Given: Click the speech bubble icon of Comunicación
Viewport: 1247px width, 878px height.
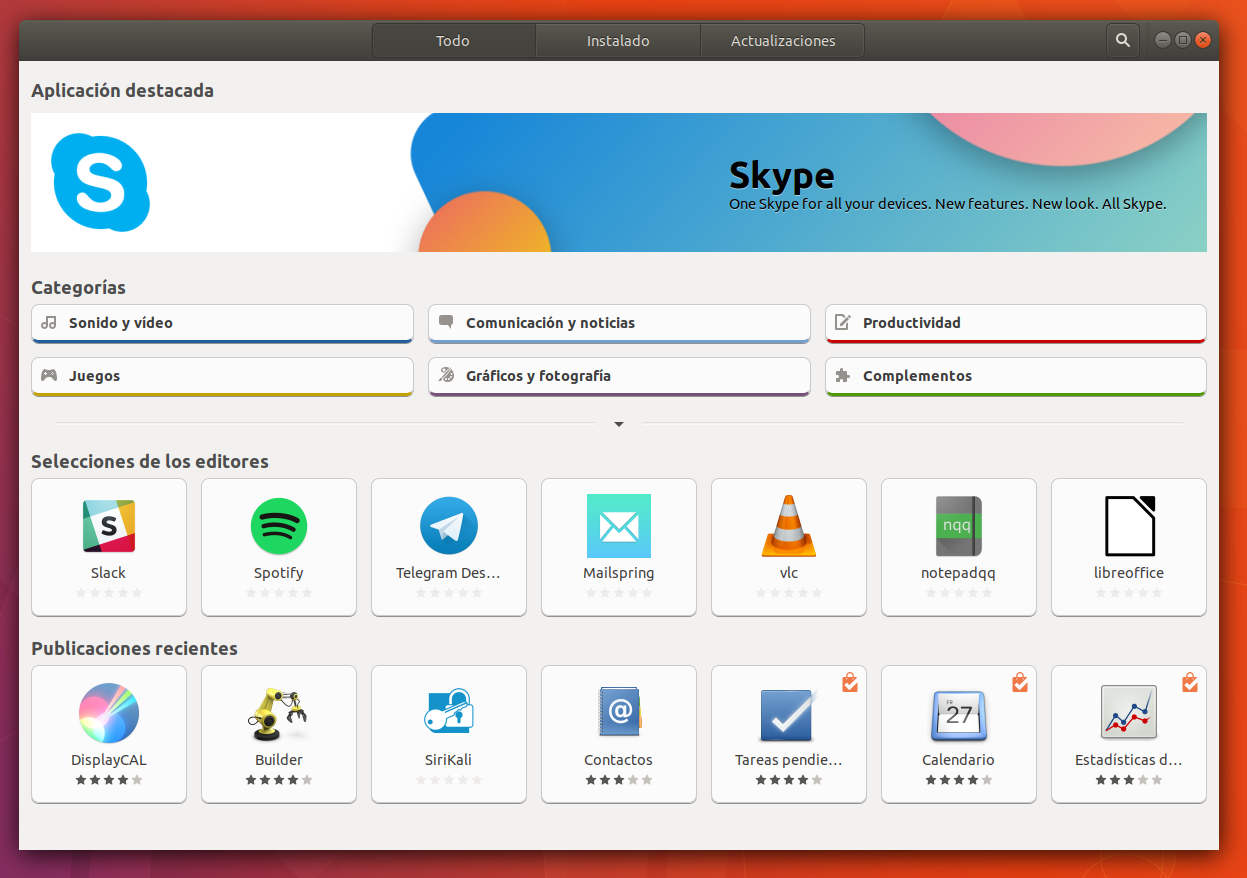Looking at the screenshot, I should pyautogui.click(x=446, y=323).
